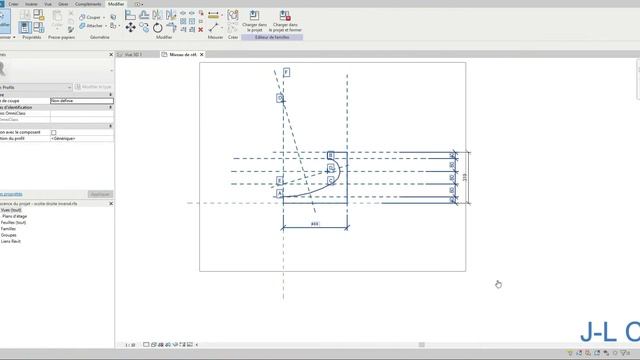Activate the Copy tool beside Move
Image resolution: width=640 pixels, height=360 pixels.
[x=144, y=27]
